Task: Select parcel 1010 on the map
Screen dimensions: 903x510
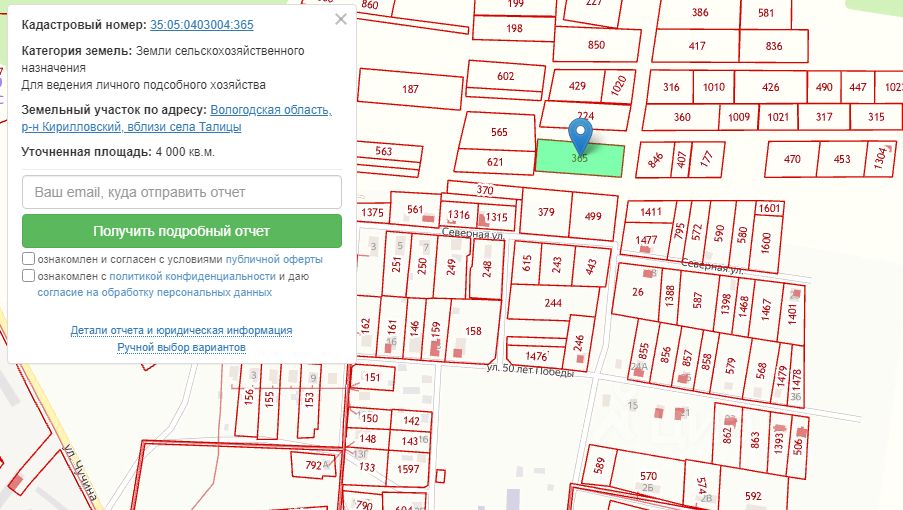Action: (714, 87)
